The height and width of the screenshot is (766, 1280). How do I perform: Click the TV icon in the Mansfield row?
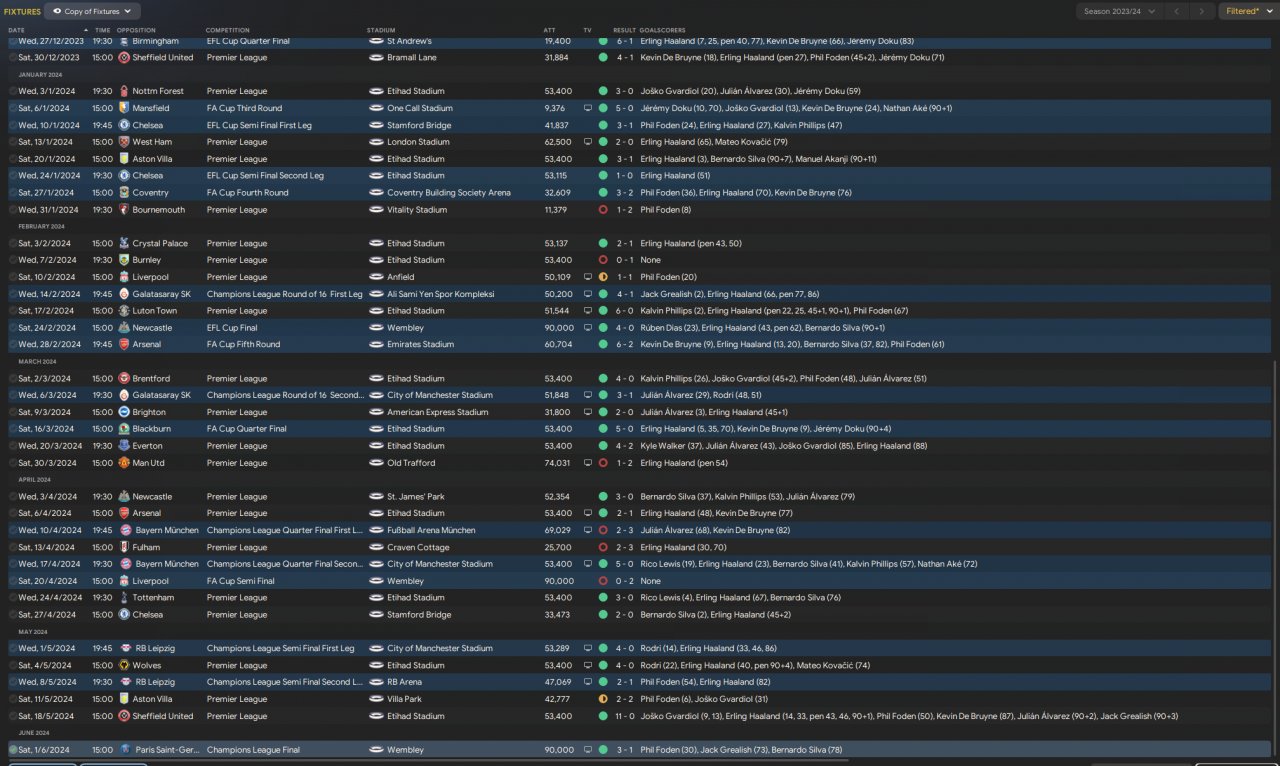(588, 108)
